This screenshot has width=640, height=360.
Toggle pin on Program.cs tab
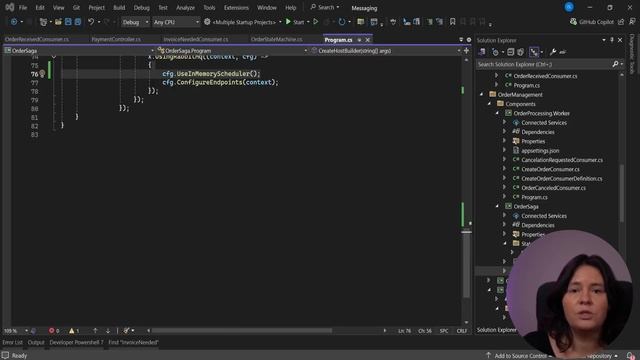point(359,40)
